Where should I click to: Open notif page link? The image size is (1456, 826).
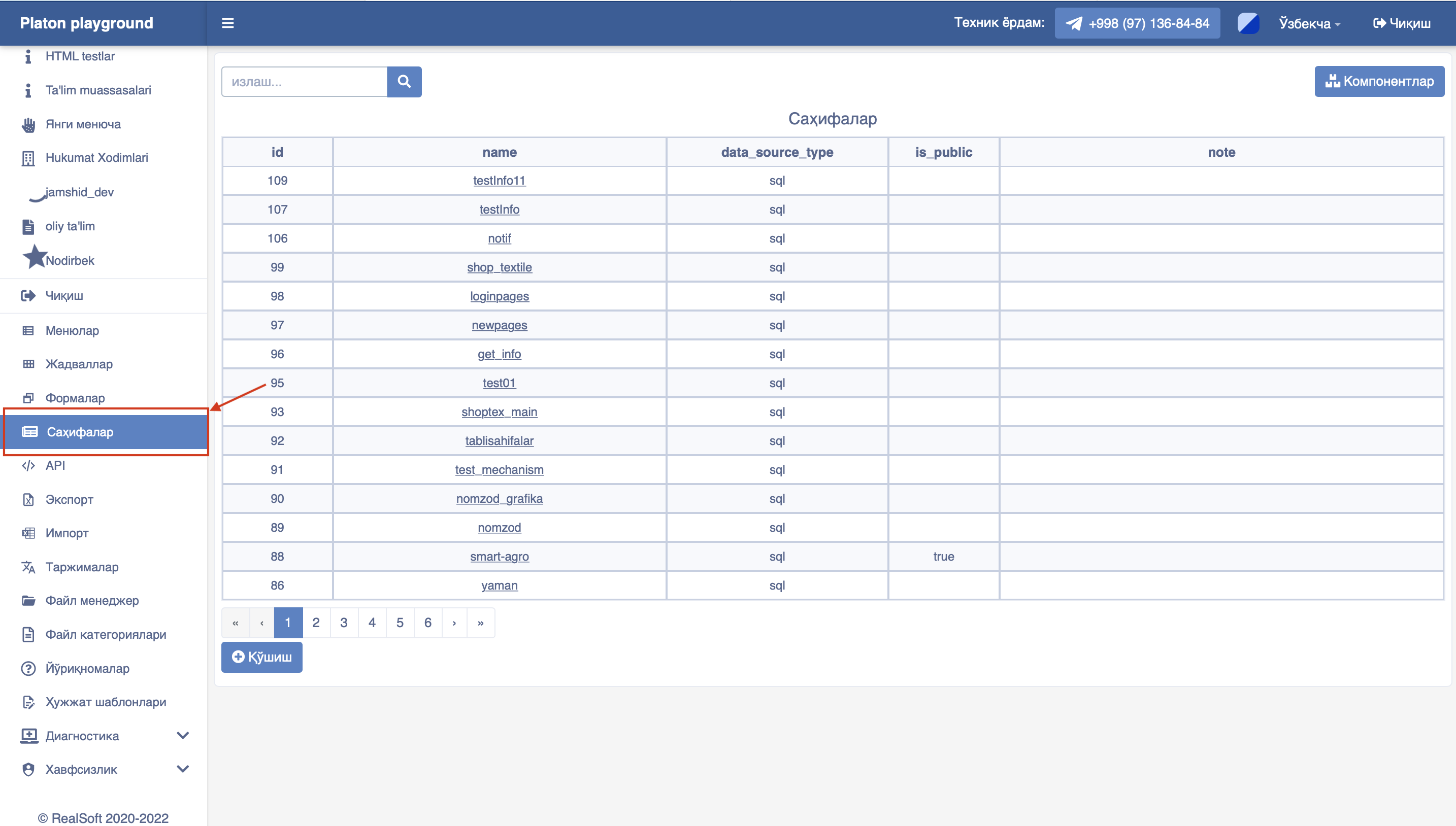(499, 238)
